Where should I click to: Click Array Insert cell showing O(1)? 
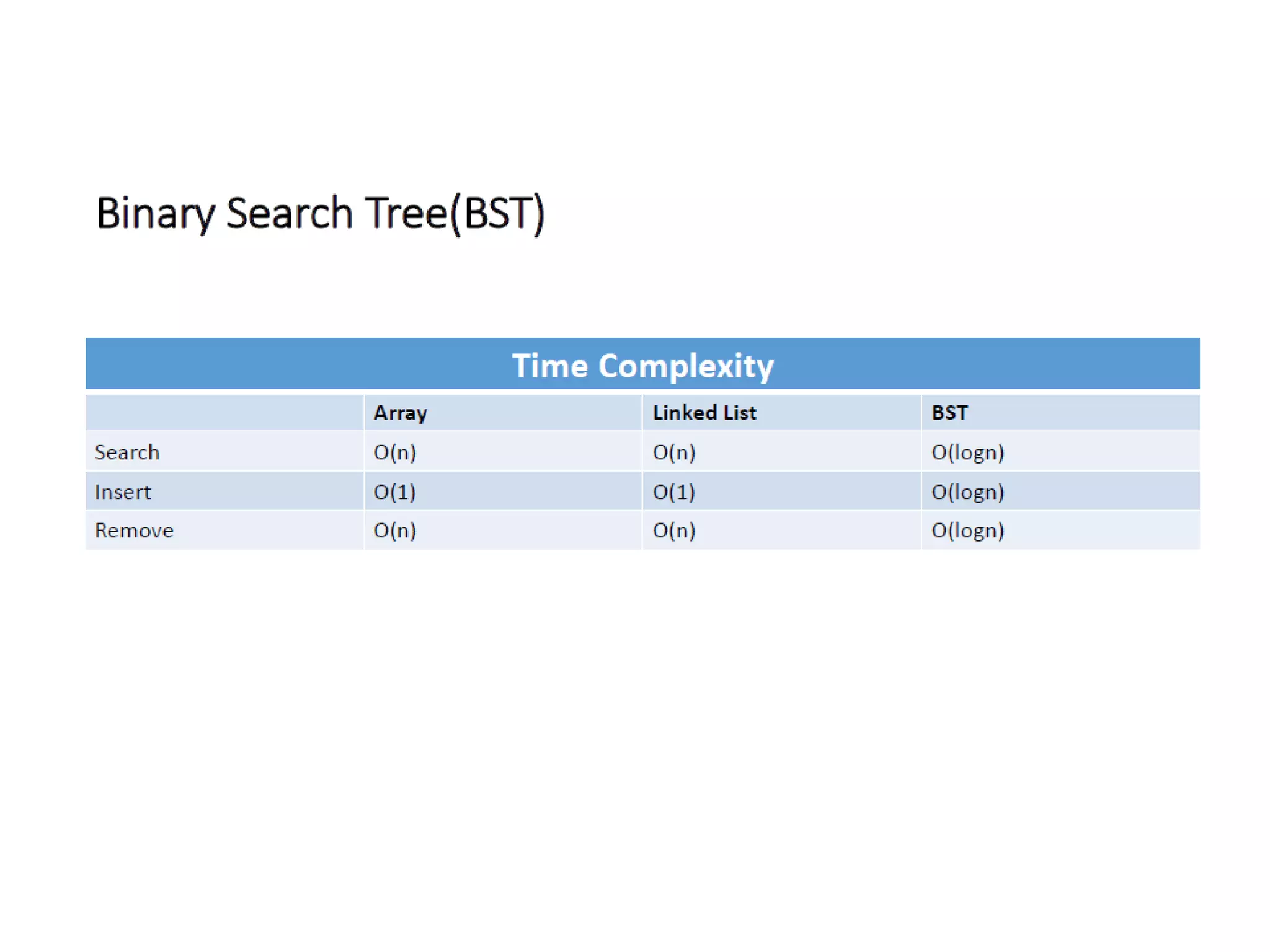point(395,492)
